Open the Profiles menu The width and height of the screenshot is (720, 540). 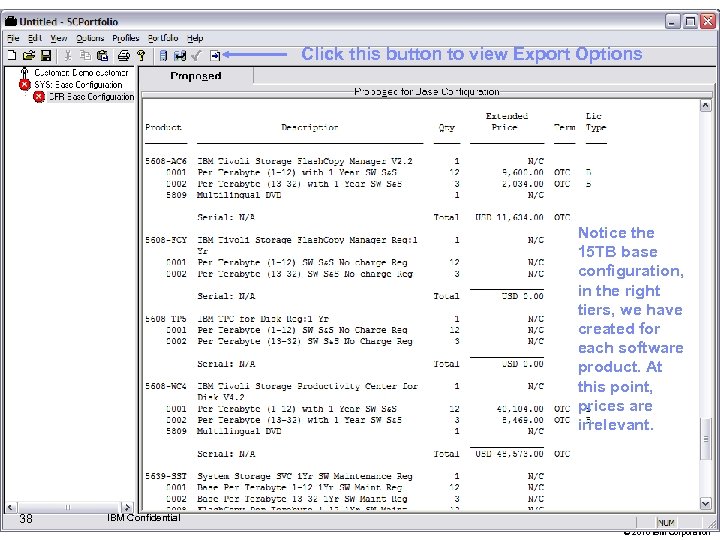[126, 38]
